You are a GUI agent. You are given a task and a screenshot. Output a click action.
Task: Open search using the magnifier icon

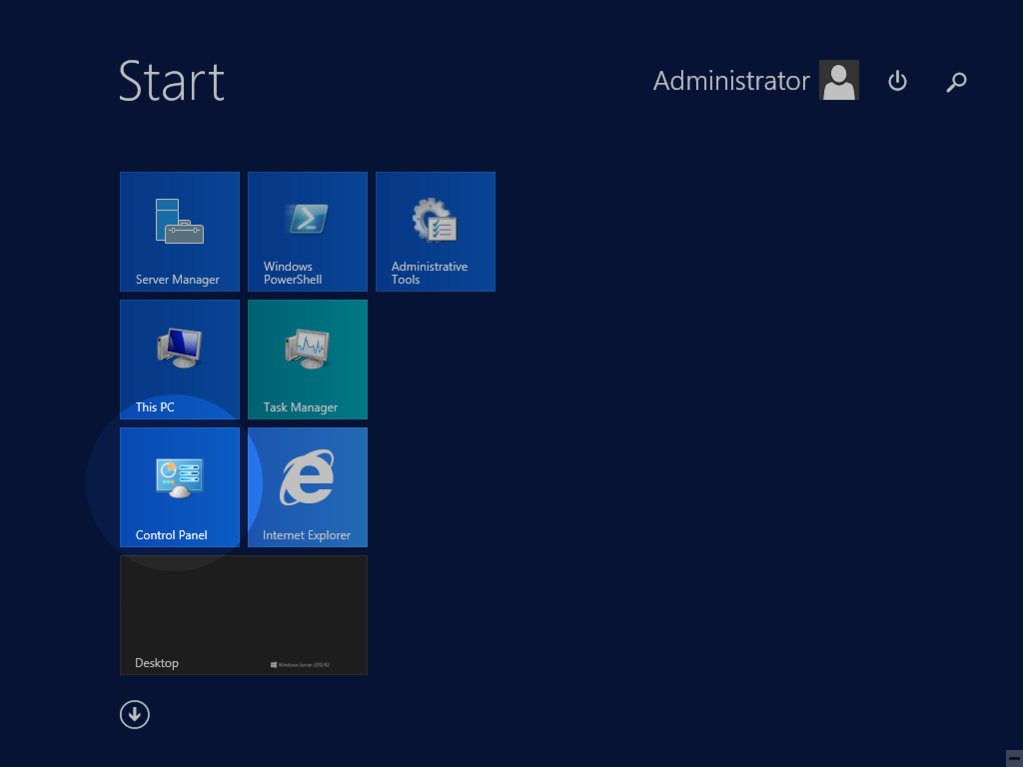956,82
